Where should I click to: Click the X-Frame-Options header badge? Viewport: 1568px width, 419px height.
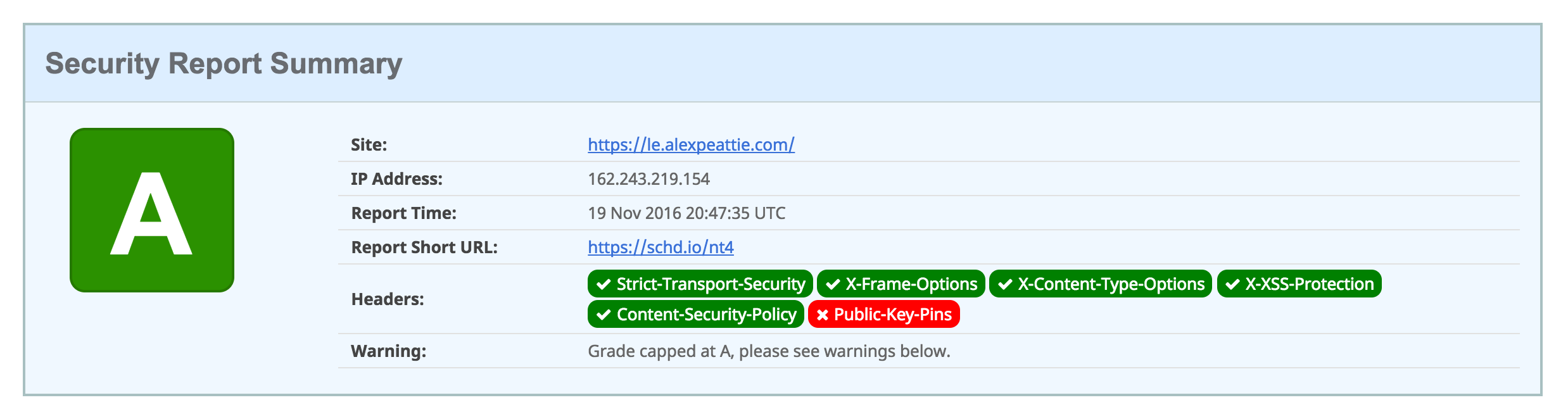click(x=902, y=284)
